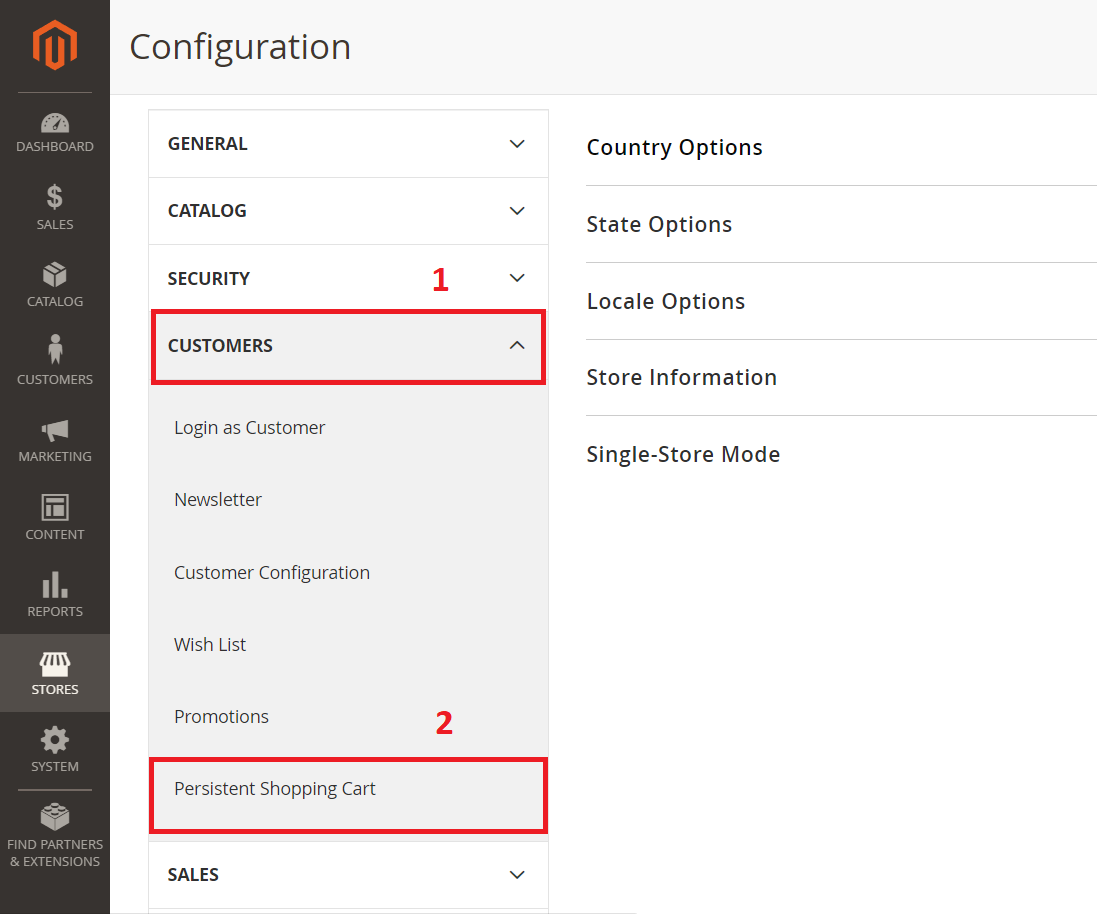Screen dimensions: 1097x914
Task: Open the System gear icon
Action: tap(55, 741)
